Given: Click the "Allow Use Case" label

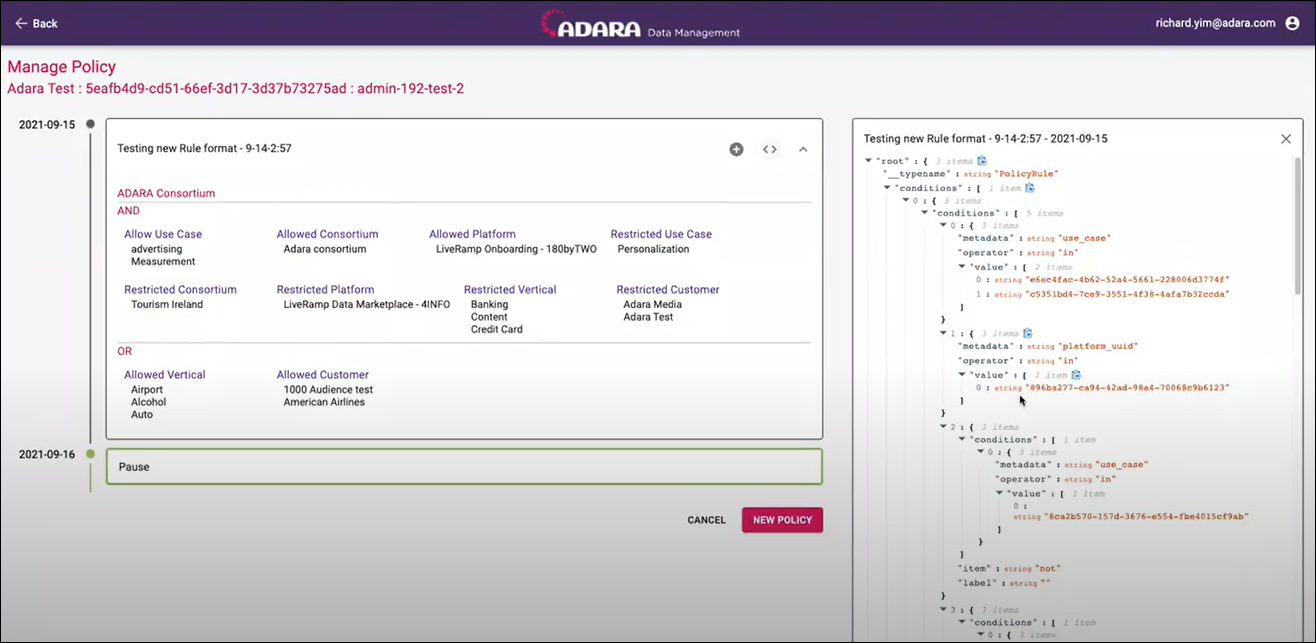Looking at the screenshot, I should click(x=163, y=234).
